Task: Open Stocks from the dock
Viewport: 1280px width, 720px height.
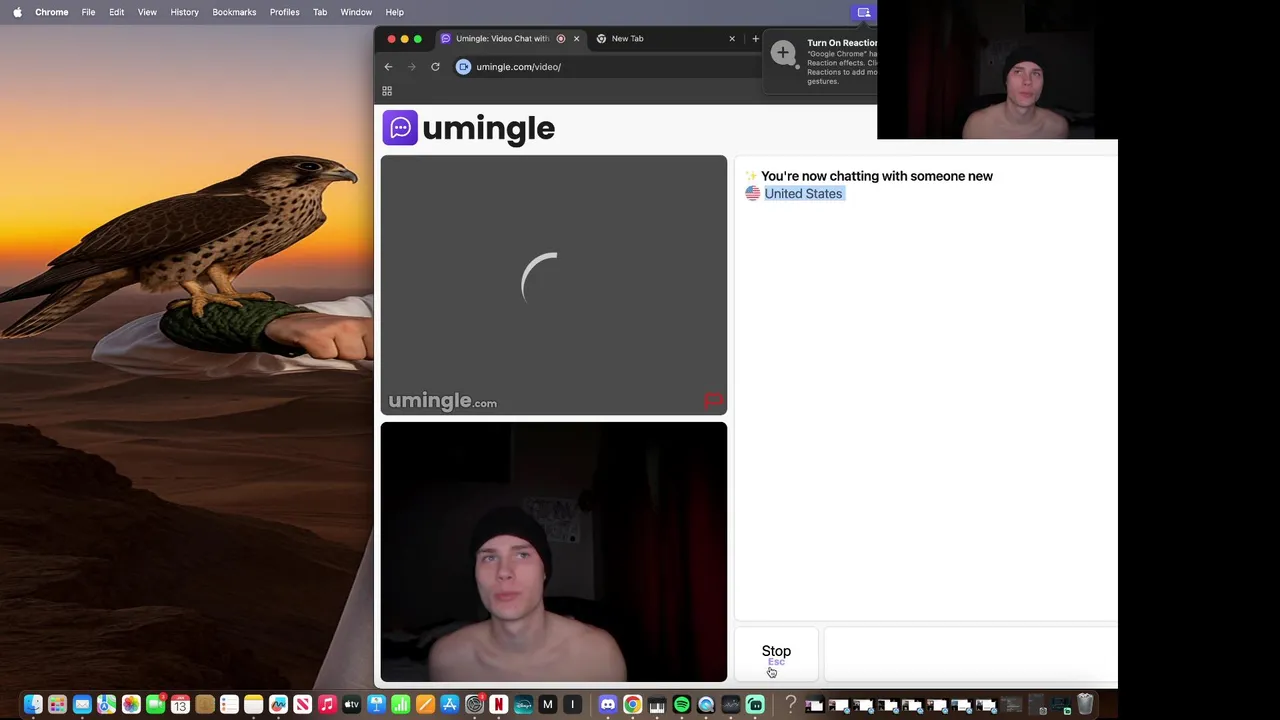Action: click(731, 704)
